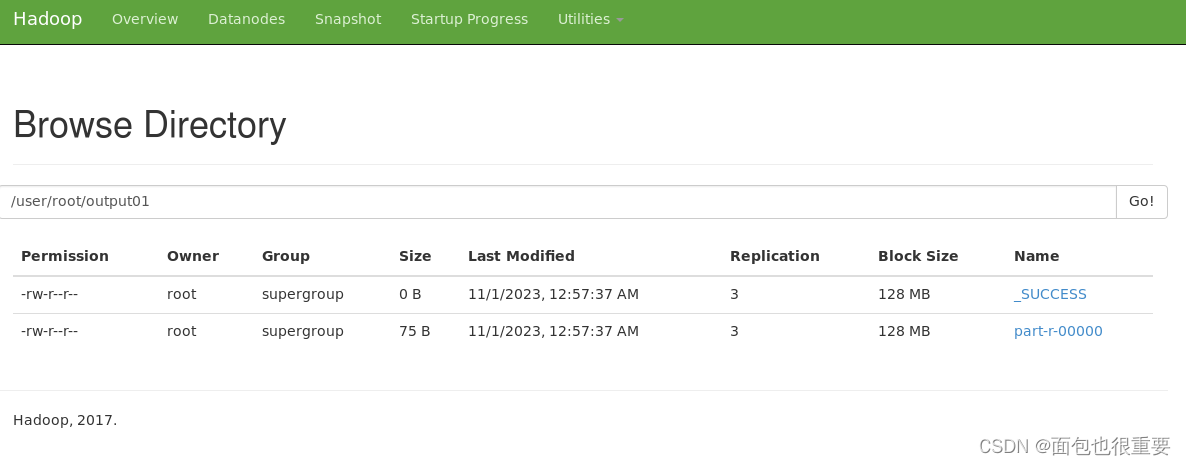1186x465 pixels.
Task: Open Startup Progress page
Action: click(469, 20)
